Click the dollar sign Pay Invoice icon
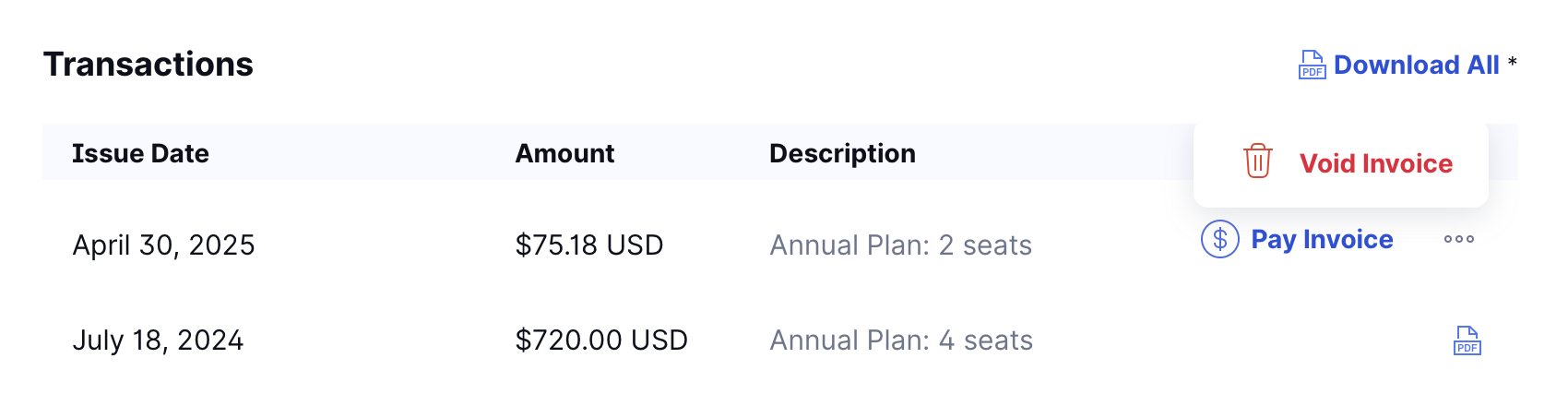Image resolution: width=1568 pixels, height=406 pixels. pos(1219,240)
